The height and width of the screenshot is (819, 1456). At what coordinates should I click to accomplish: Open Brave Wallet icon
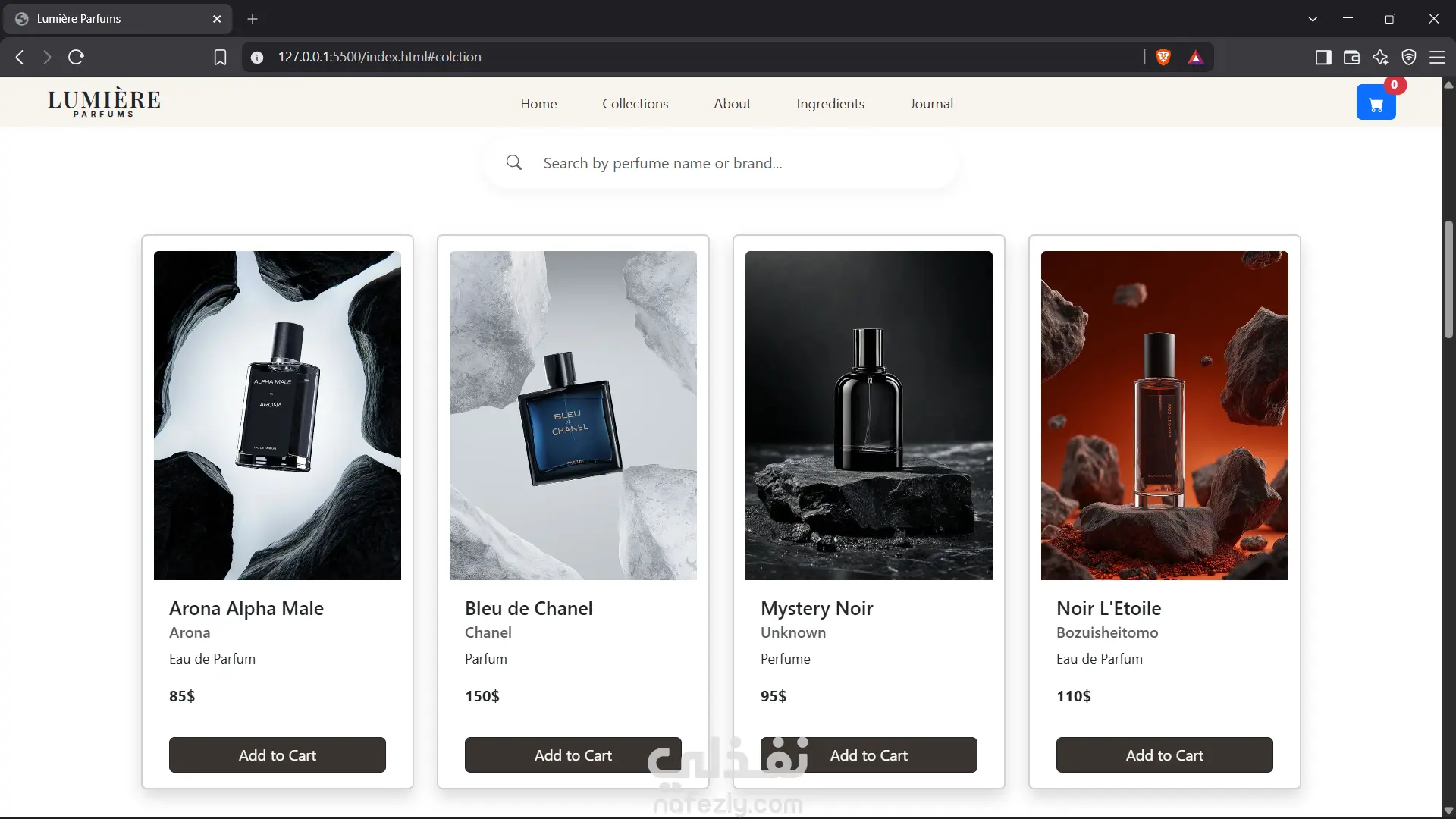[x=1351, y=57]
